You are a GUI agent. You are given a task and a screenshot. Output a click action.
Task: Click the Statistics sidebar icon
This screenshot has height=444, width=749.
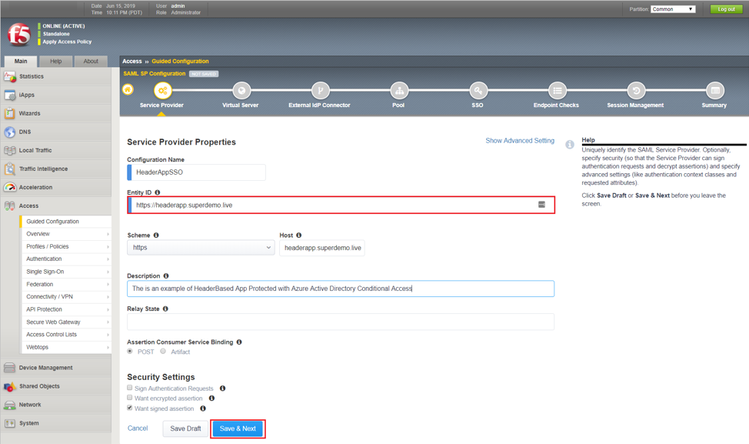tap(10, 76)
